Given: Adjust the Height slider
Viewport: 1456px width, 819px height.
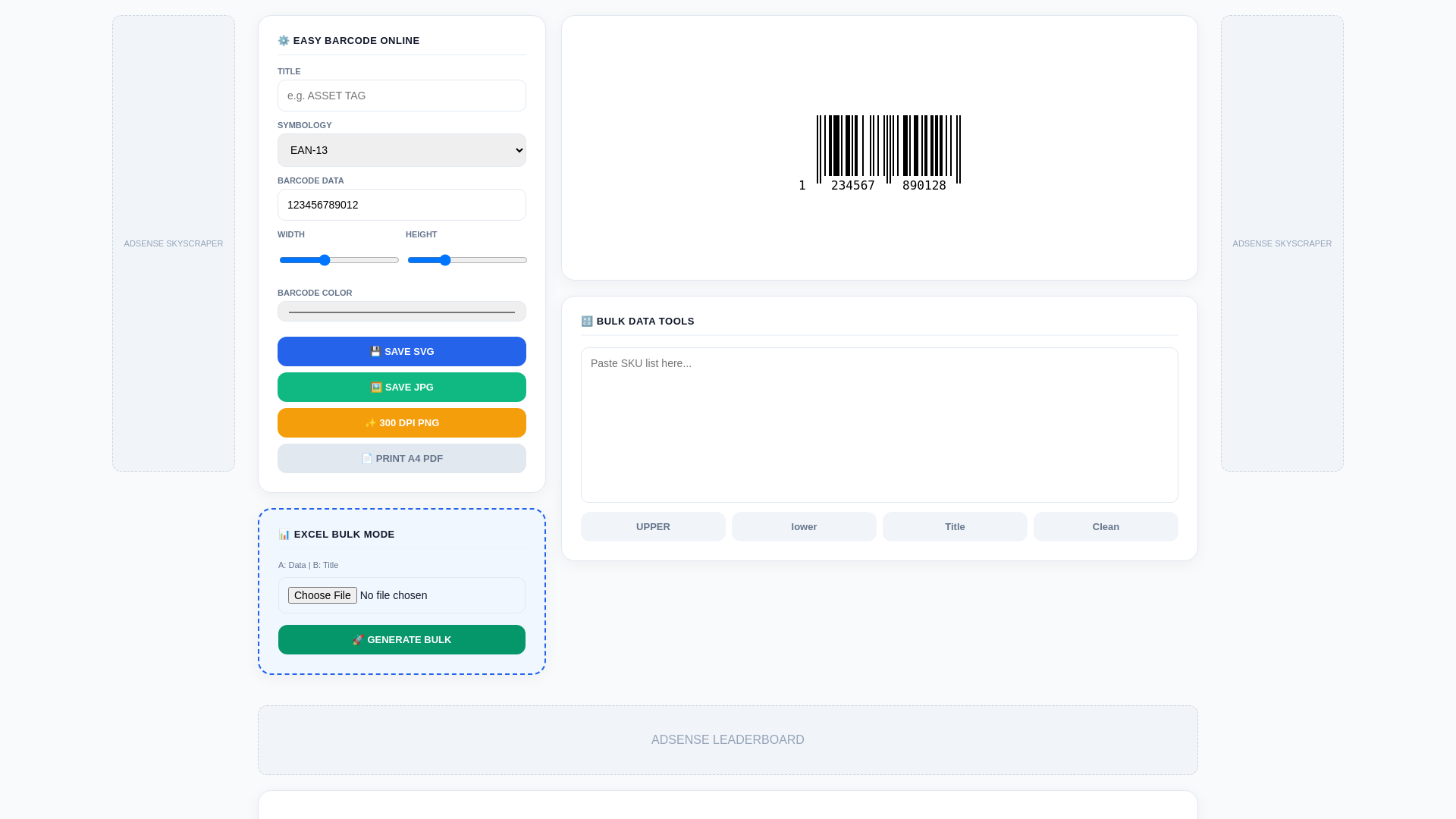Looking at the screenshot, I should (x=467, y=260).
